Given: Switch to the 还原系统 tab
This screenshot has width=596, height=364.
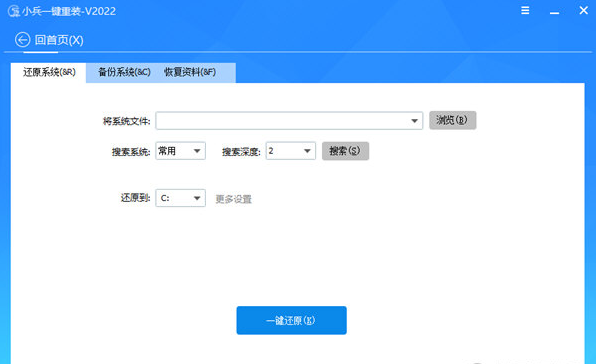Looking at the screenshot, I should pos(49,72).
